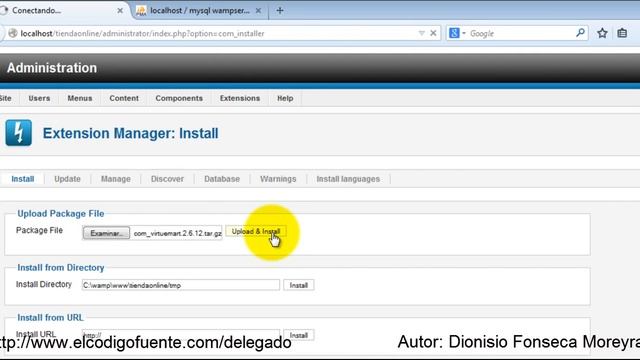This screenshot has height=360, width=640.
Task: Click the Install from Directory legend
Action: tap(60, 268)
